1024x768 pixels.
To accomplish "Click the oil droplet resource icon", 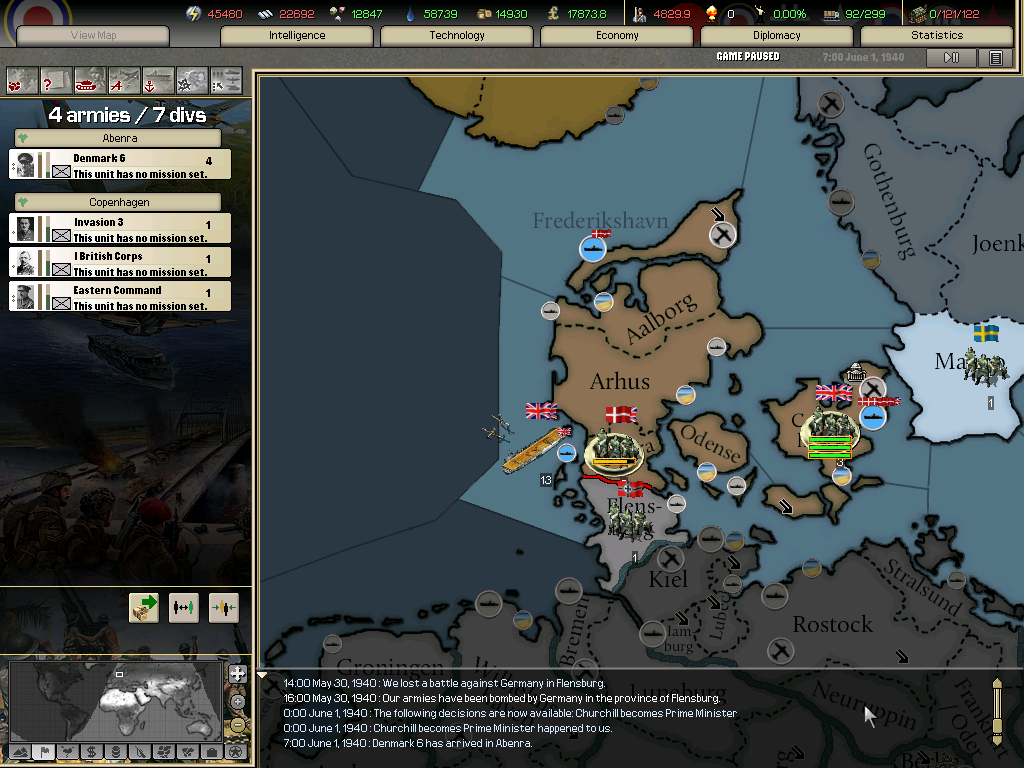I will coord(410,14).
